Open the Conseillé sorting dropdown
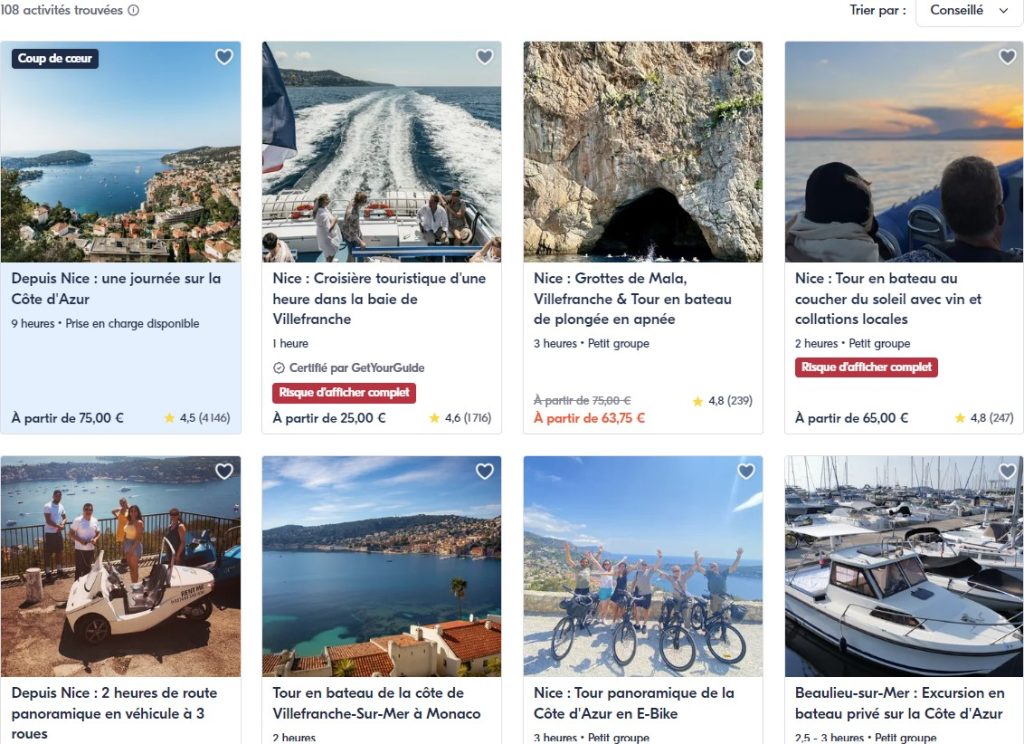Screen dimensions: 1024x744 (x=969, y=12)
